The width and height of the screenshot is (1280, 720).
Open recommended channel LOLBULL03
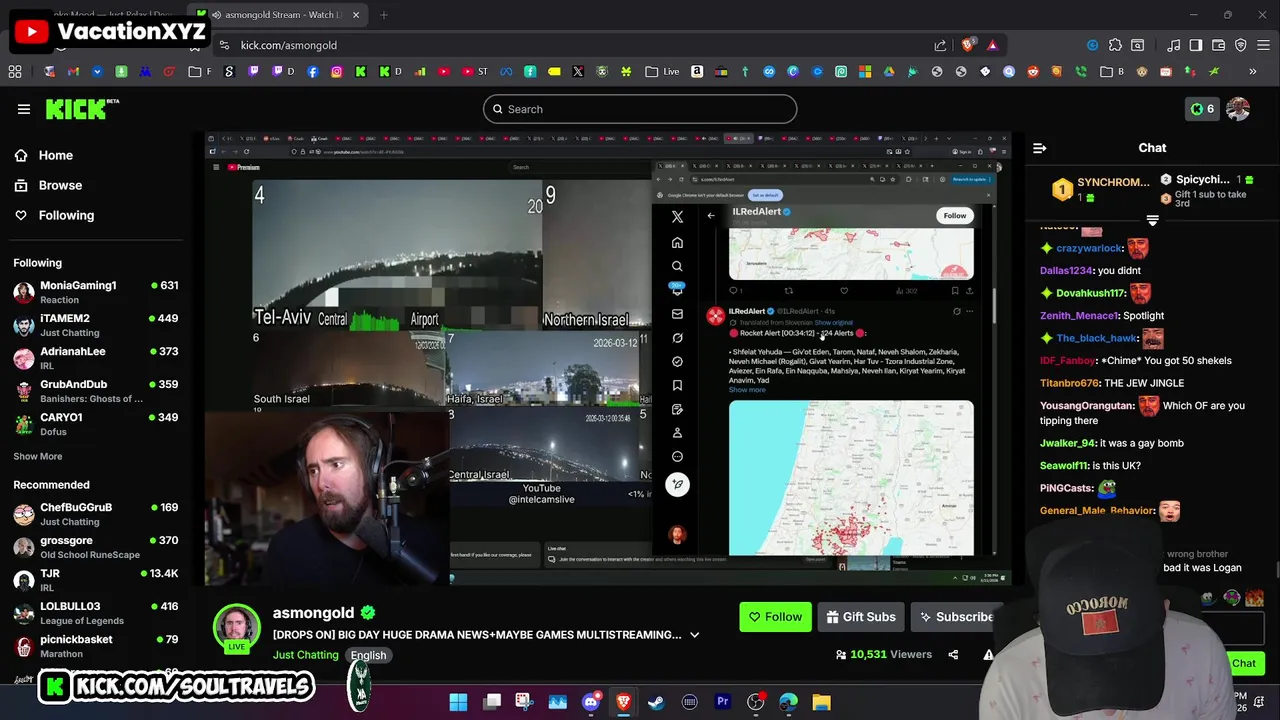coord(96,613)
